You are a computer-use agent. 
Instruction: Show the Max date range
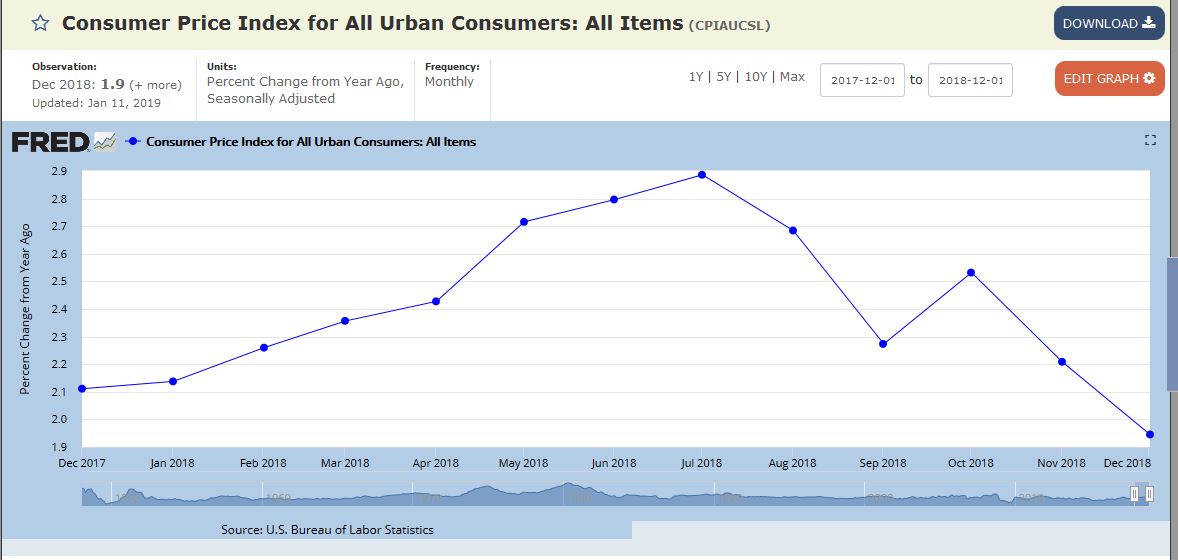coord(792,77)
